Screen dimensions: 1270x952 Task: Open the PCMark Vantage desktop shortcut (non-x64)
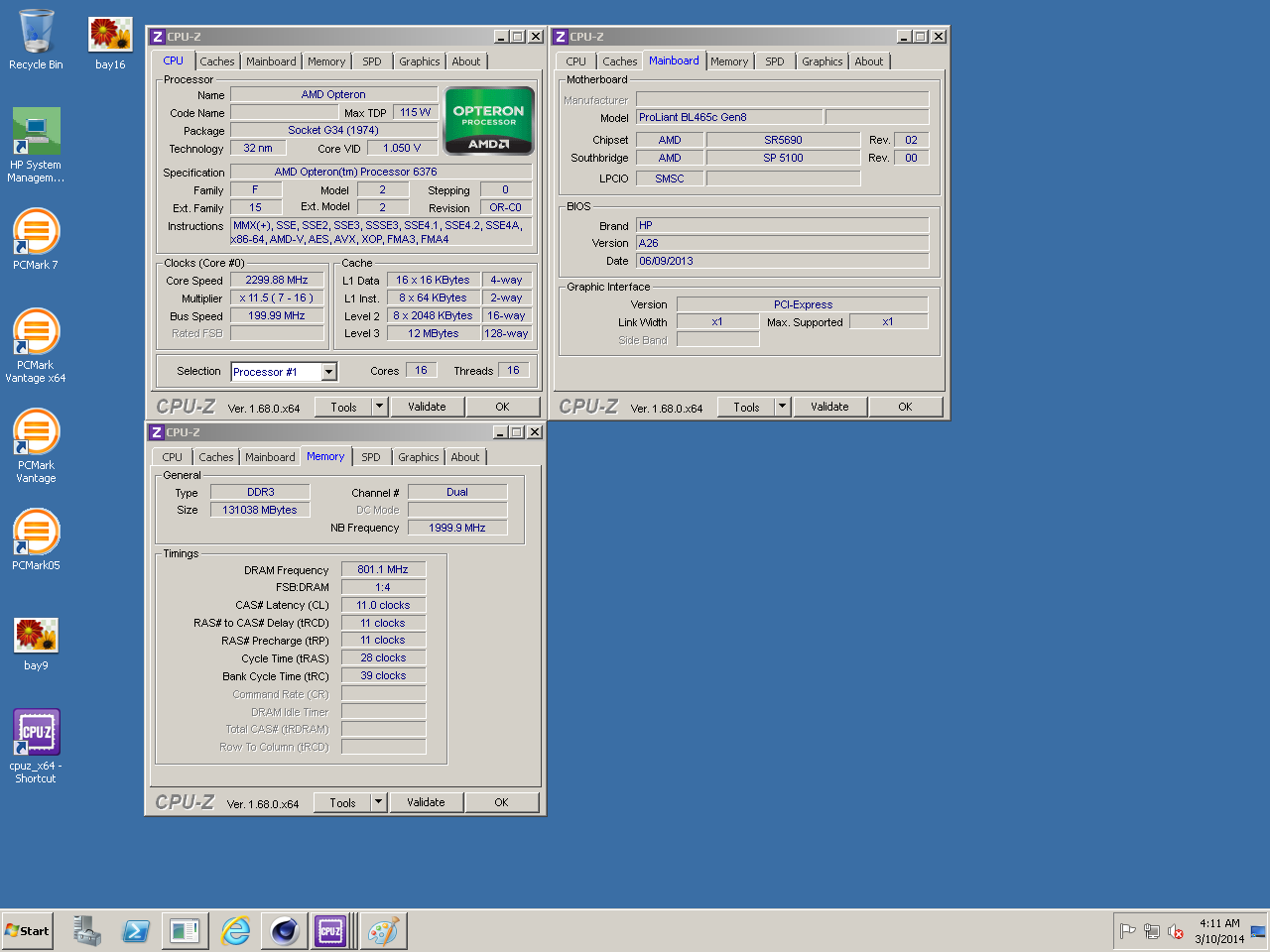coord(36,445)
